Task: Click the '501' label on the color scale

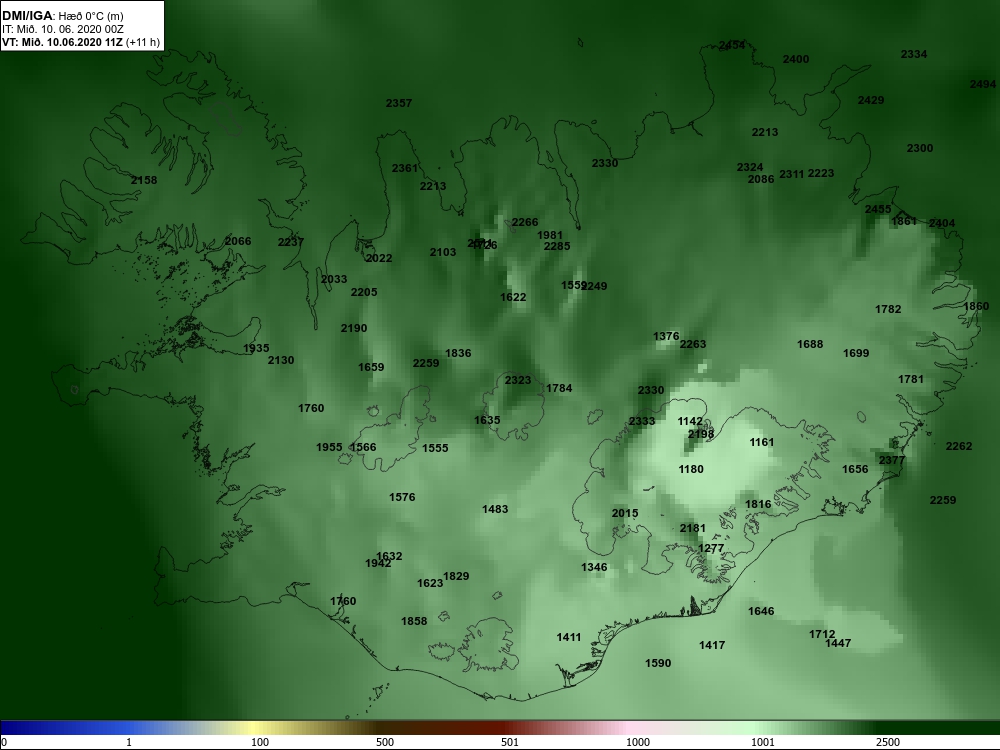Action: pos(510,742)
